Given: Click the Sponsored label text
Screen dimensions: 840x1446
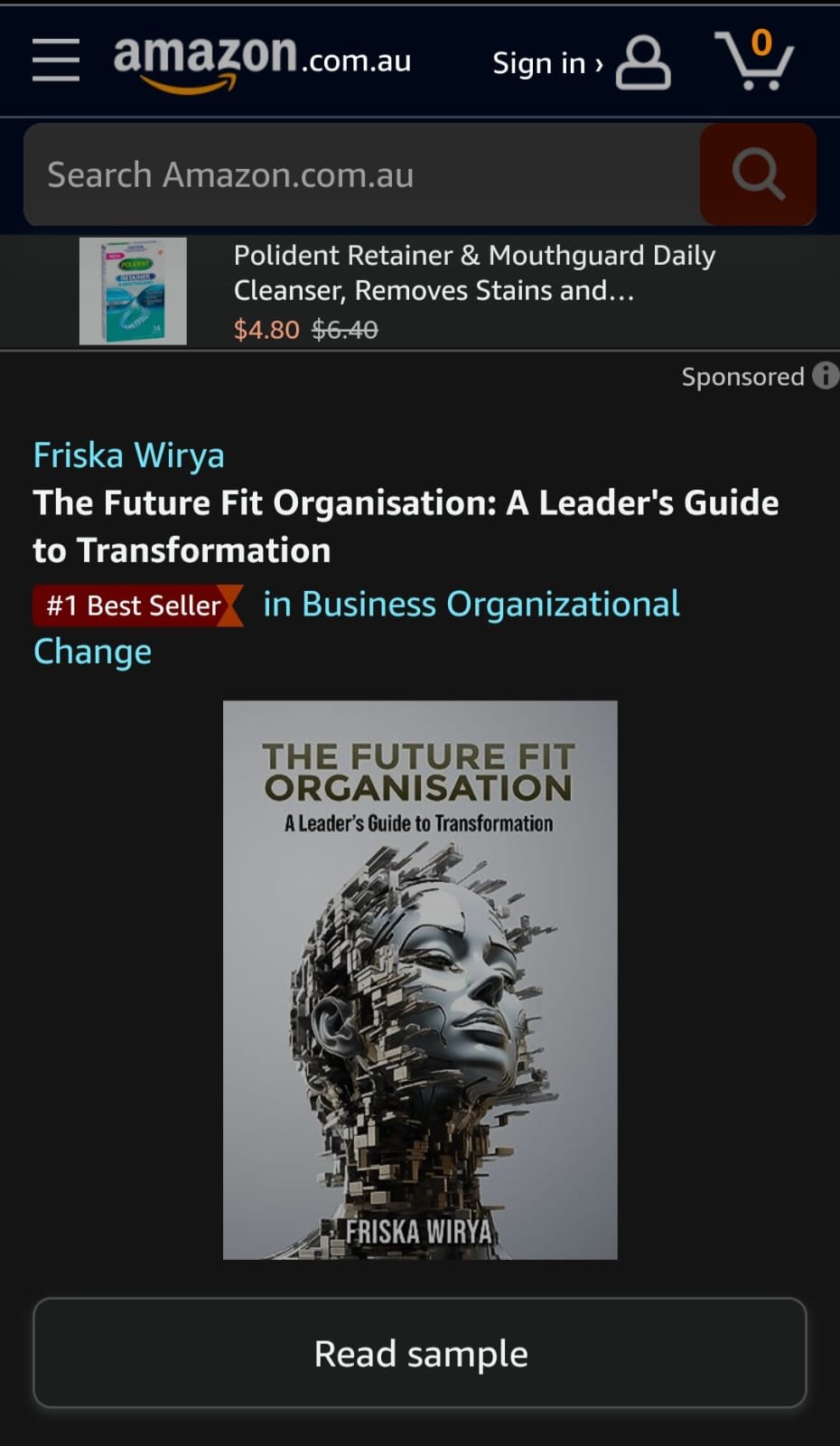Looking at the screenshot, I should (742, 376).
